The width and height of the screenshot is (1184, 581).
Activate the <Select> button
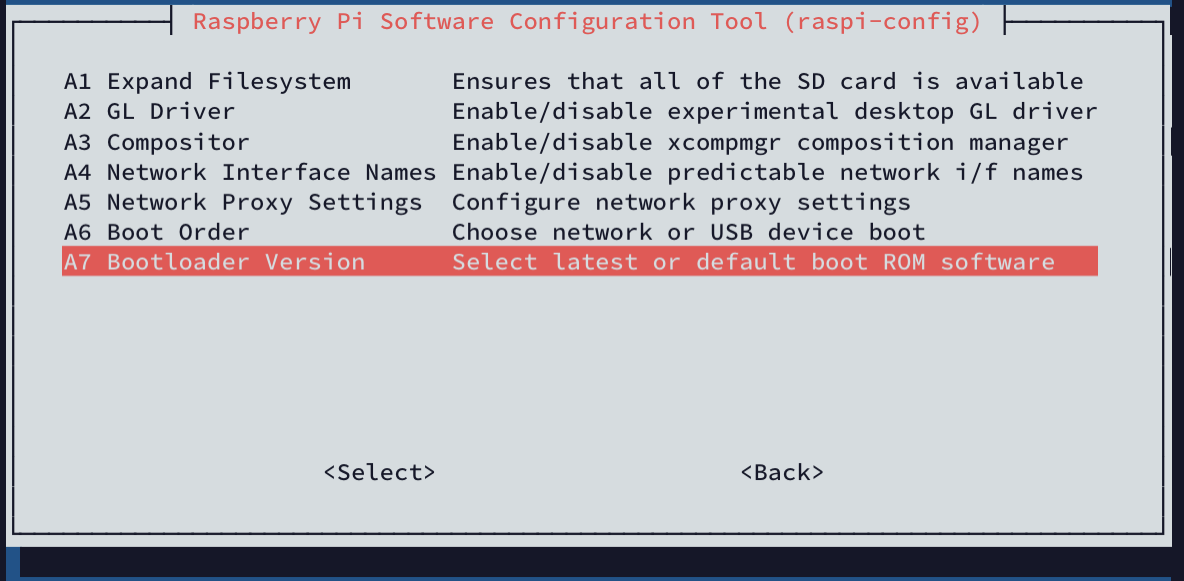[x=379, y=472]
